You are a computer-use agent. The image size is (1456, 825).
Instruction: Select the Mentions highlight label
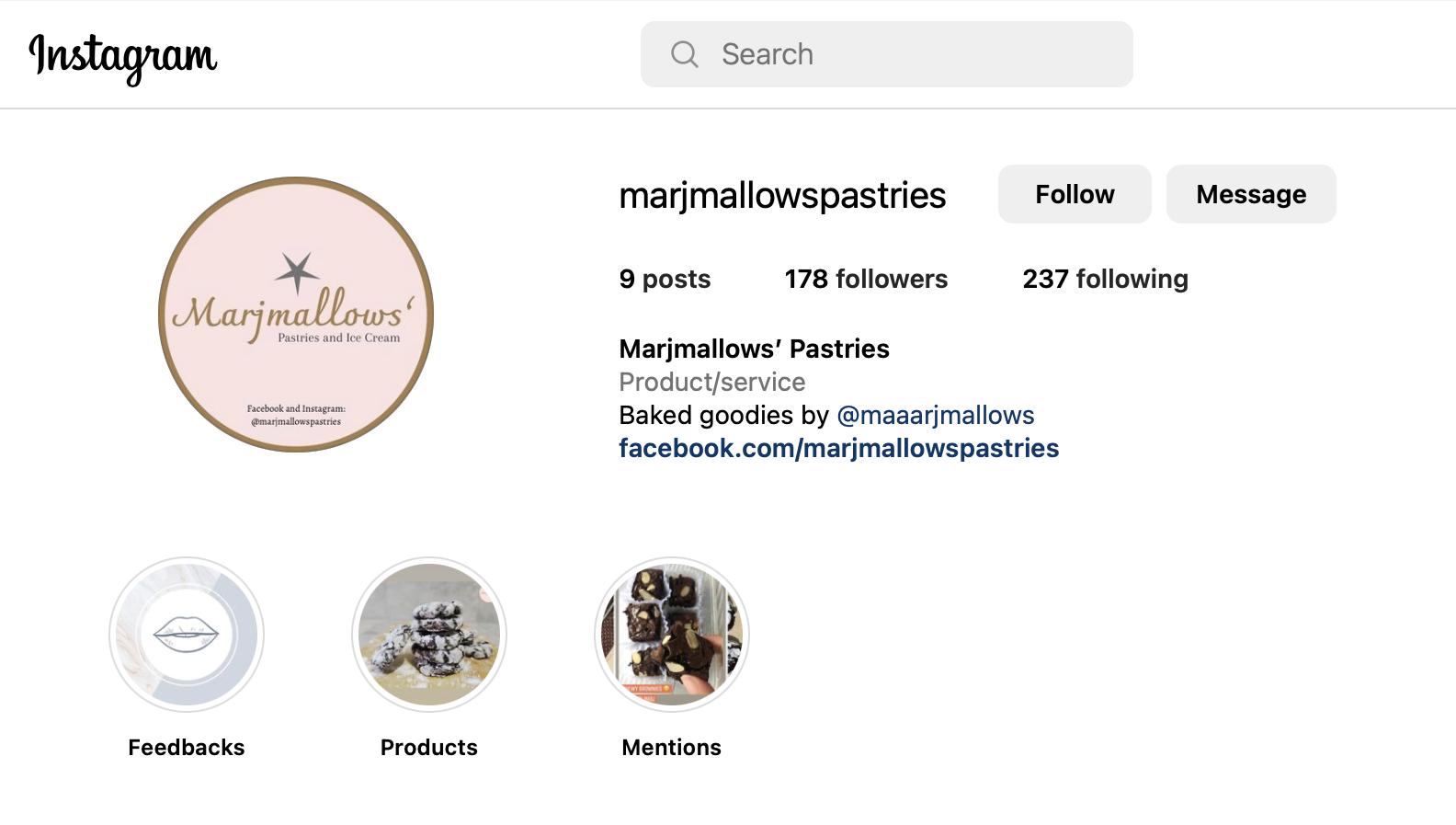672,747
